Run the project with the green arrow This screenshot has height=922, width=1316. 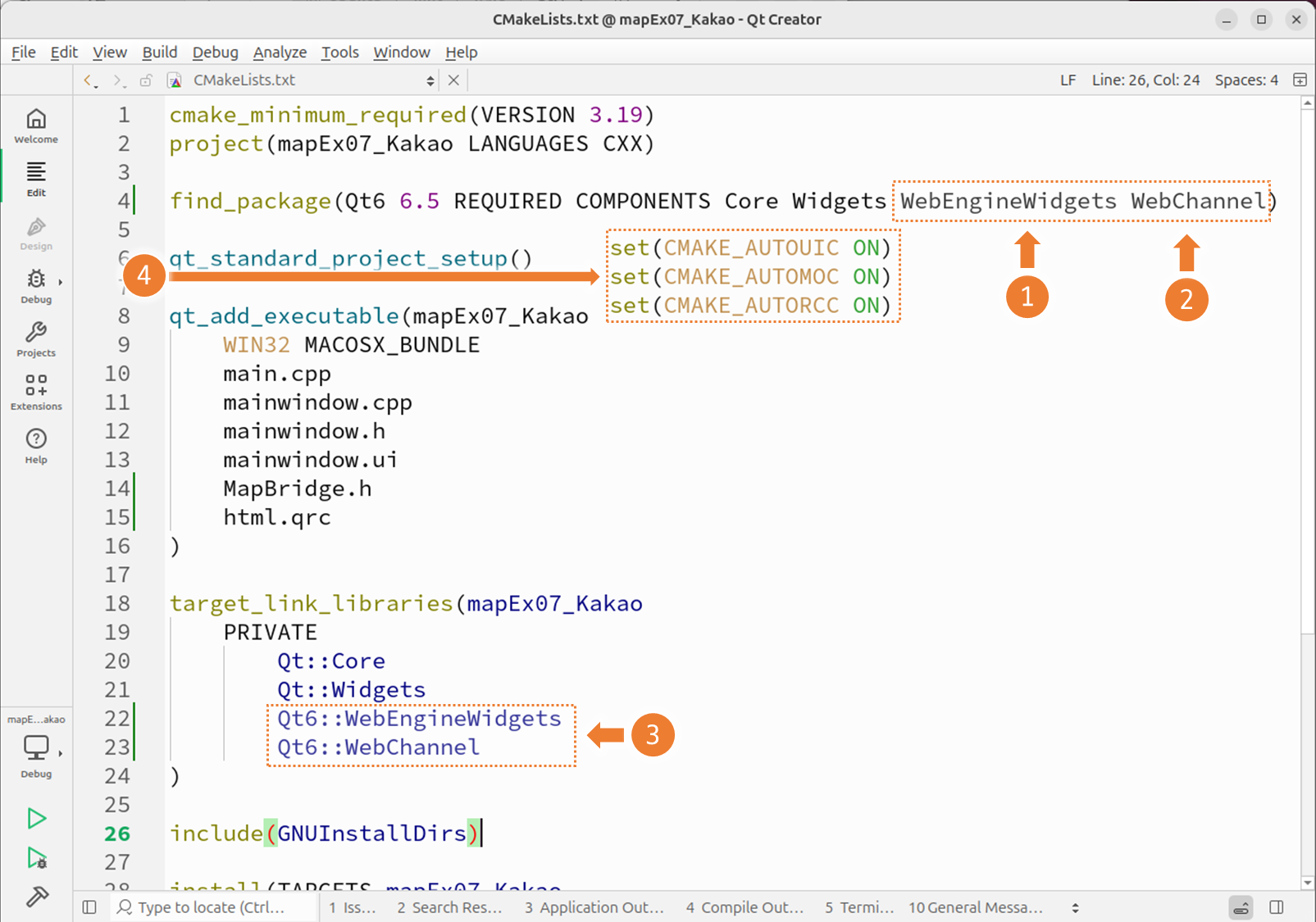tap(36, 818)
